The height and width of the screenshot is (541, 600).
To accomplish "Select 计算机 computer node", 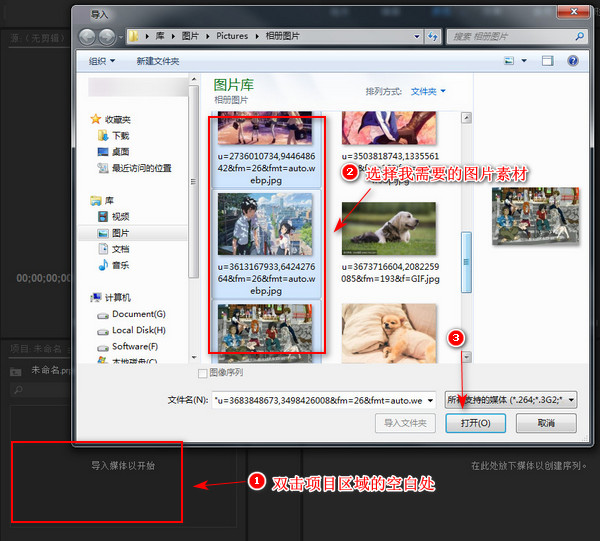I will pos(111,297).
